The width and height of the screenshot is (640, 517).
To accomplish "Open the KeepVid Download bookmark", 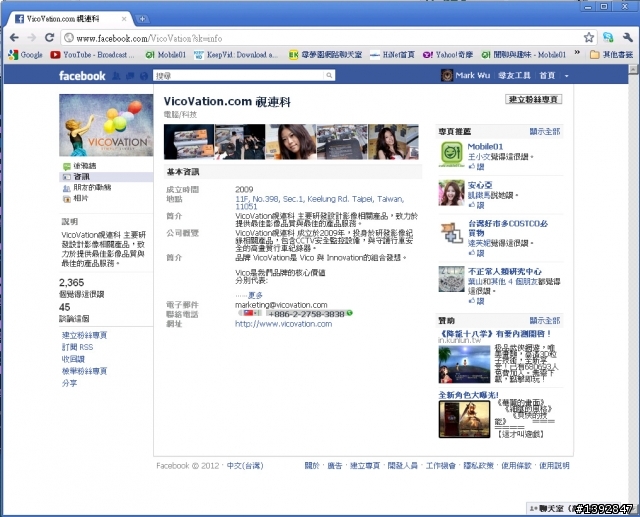I will pos(236,55).
